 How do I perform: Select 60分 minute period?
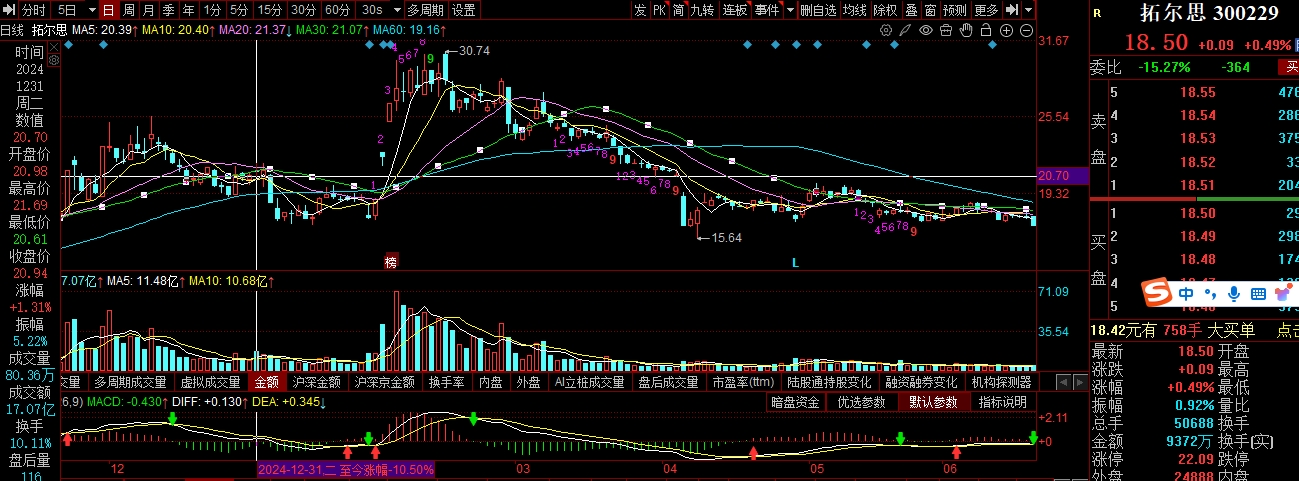(x=338, y=10)
